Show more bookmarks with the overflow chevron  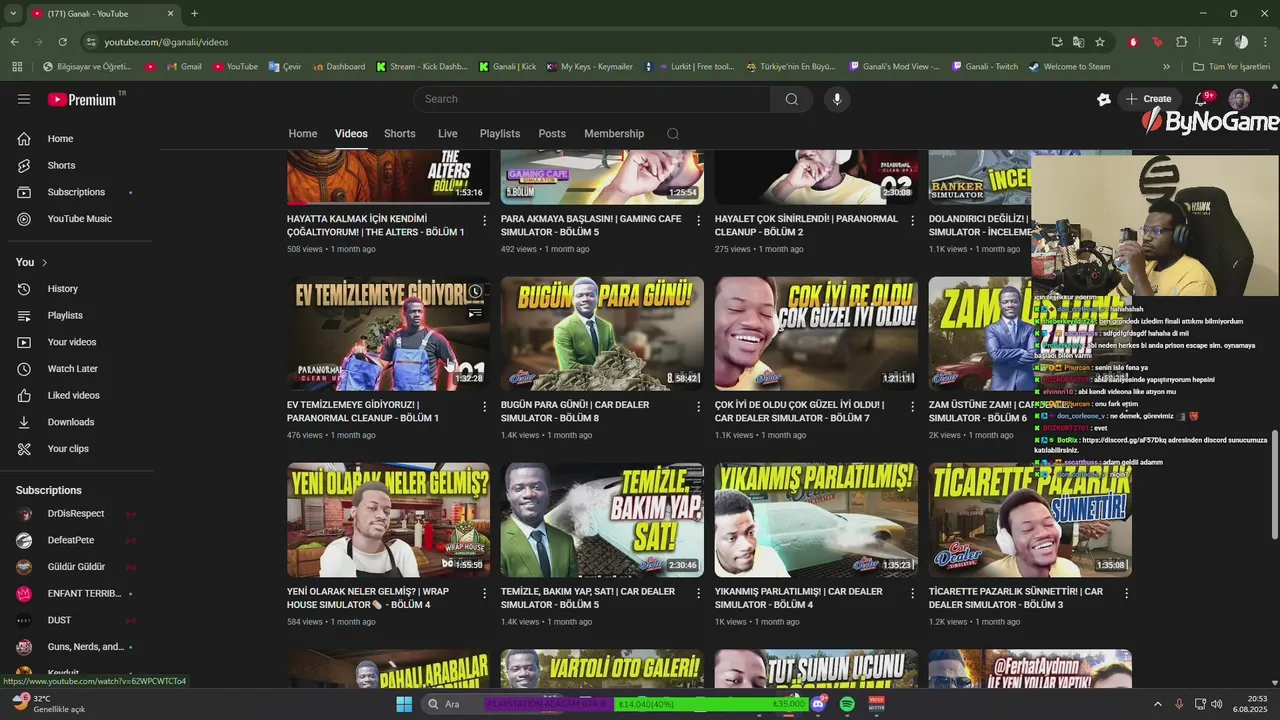[x=1166, y=67]
